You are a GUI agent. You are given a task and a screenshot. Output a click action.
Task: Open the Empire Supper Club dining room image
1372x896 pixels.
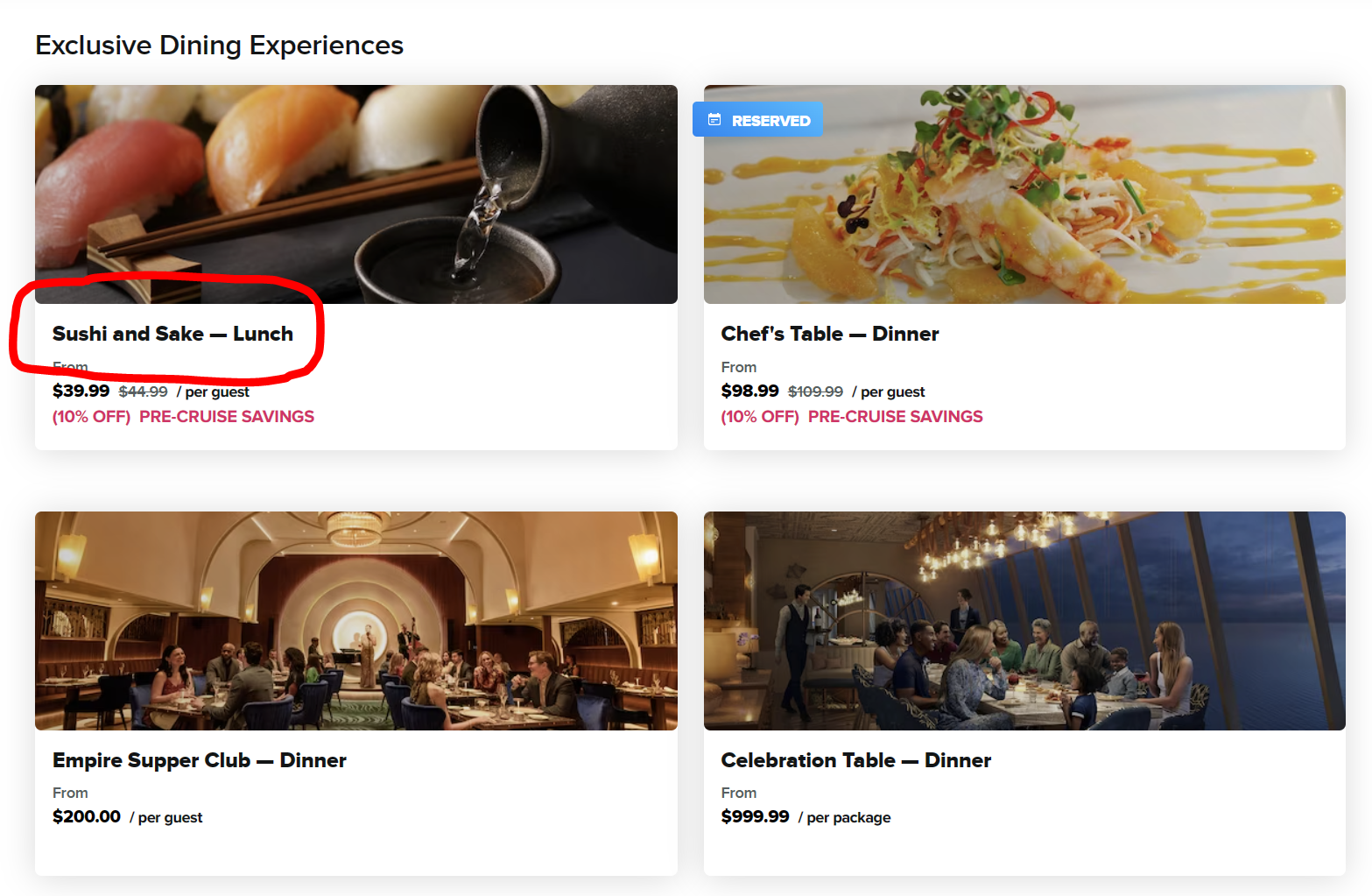point(356,621)
